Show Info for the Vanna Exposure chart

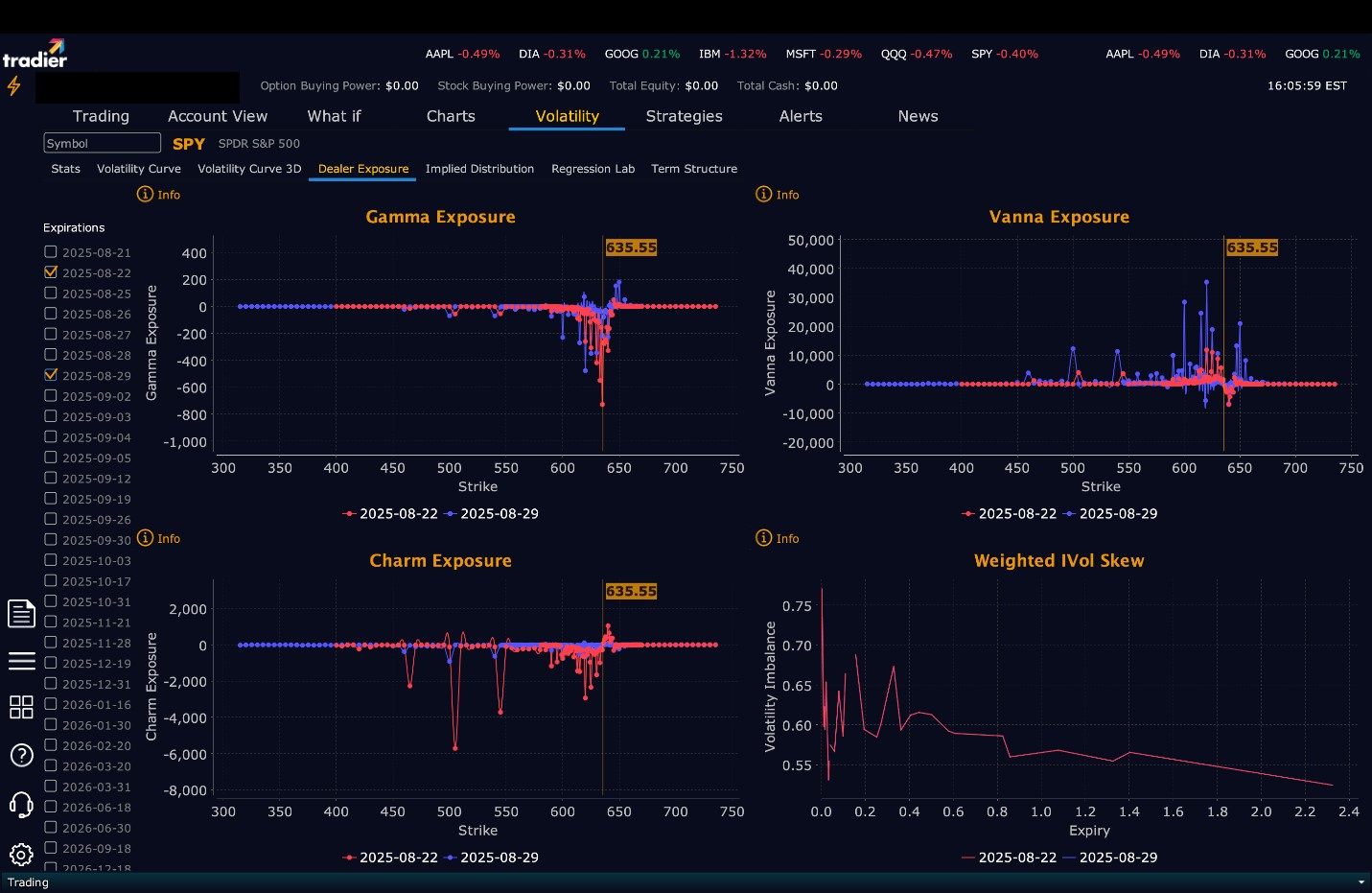[x=778, y=194]
